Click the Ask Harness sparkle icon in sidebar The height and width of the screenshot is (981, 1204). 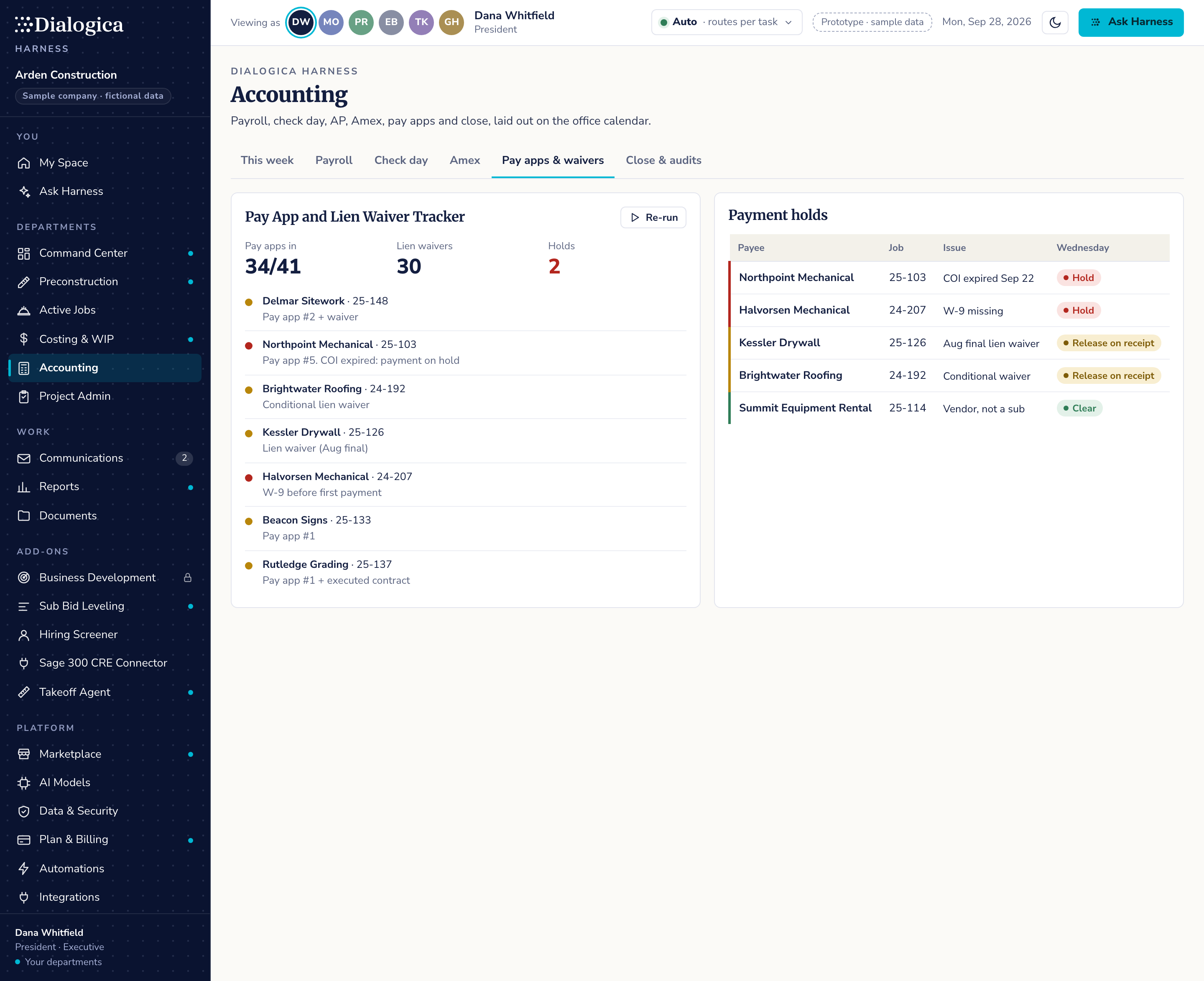(x=24, y=192)
